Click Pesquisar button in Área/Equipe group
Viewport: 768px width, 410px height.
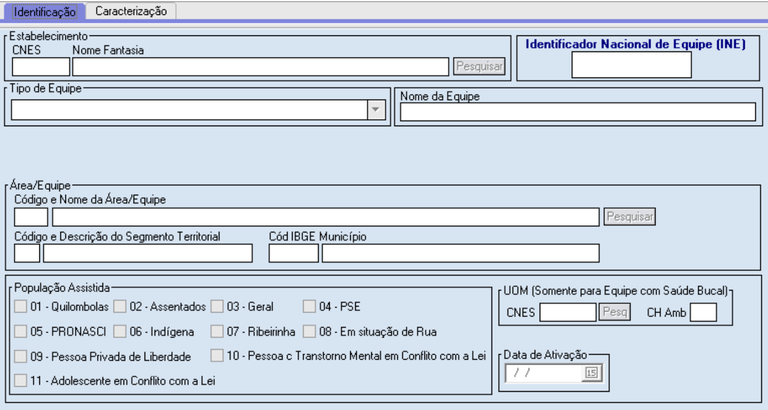click(x=629, y=217)
